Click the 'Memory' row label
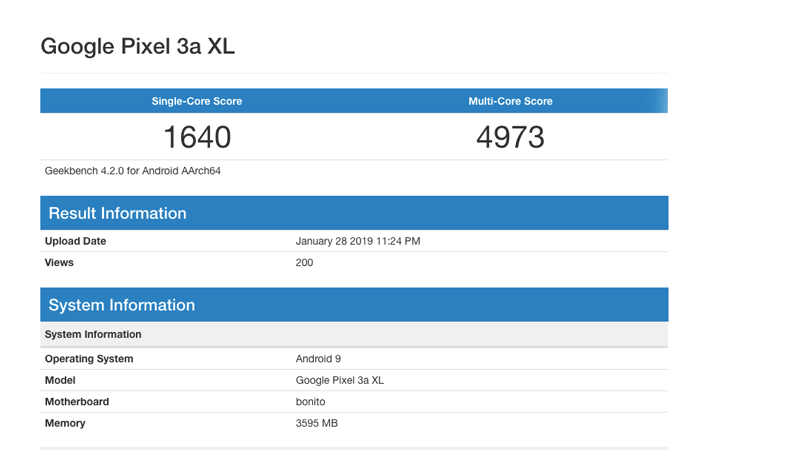800x450 pixels. [x=65, y=423]
